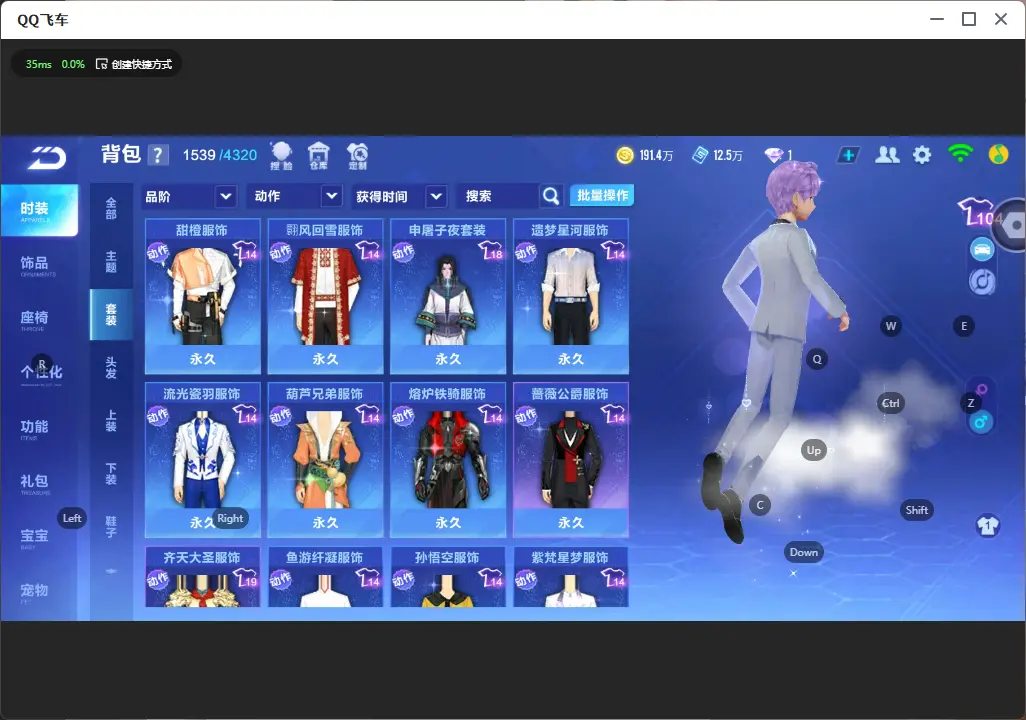Click the QQ飞车 logo in the top-left
Image resolution: width=1026 pixels, height=720 pixels.
coord(46,157)
